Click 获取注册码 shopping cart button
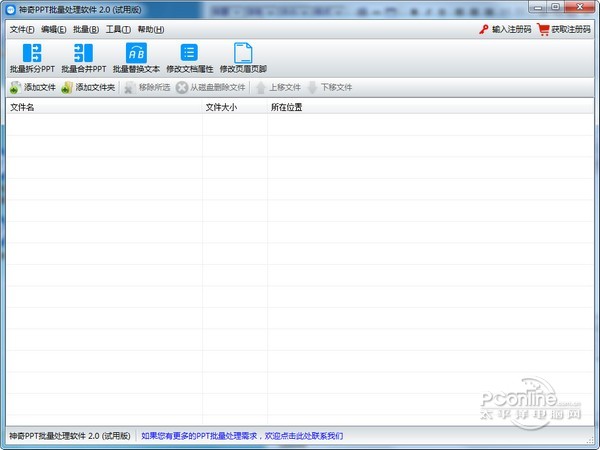 pyautogui.click(x=564, y=29)
